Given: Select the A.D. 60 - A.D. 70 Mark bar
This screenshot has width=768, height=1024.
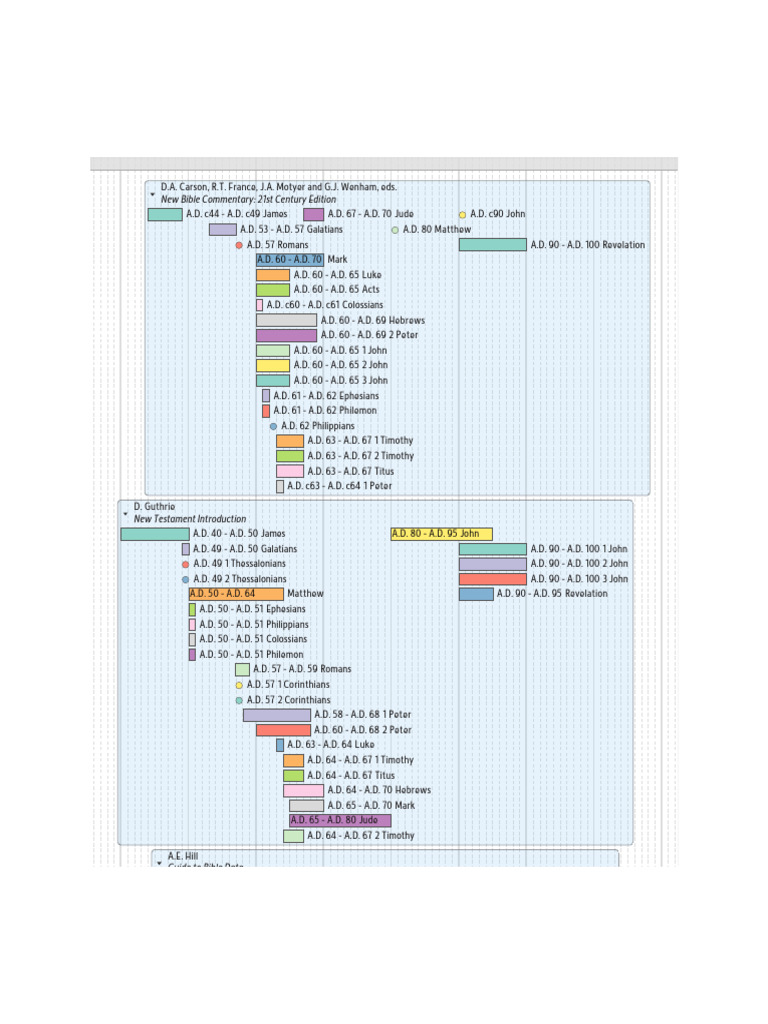Looking at the screenshot, I should point(290,260).
